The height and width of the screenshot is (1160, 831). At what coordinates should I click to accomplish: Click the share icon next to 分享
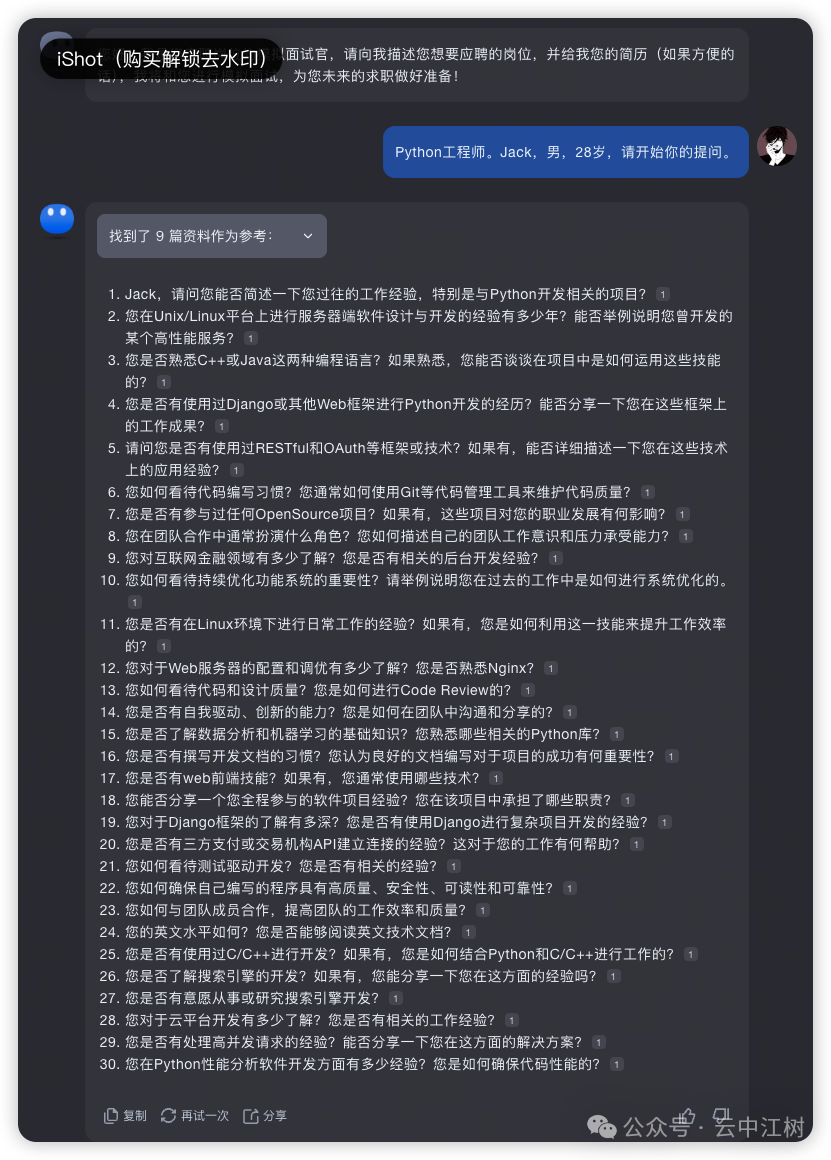[251, 1116]
